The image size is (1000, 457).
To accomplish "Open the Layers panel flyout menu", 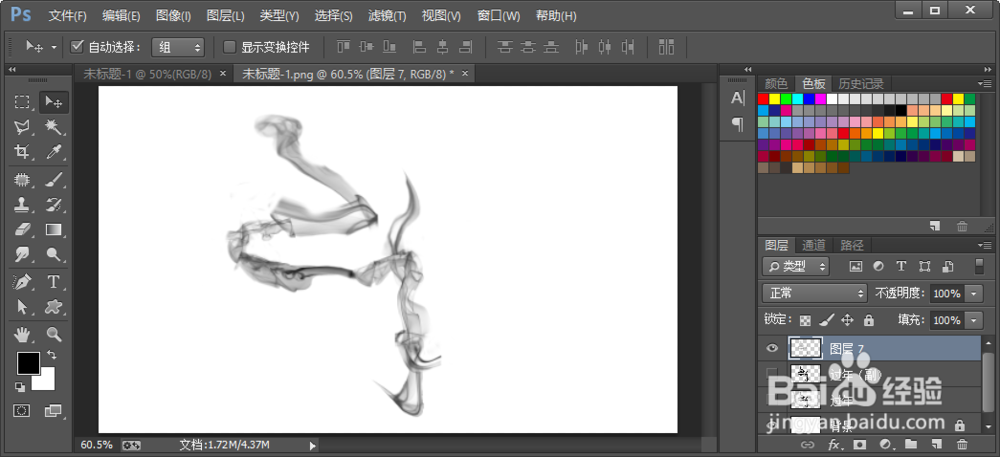I will coord(985,245).
